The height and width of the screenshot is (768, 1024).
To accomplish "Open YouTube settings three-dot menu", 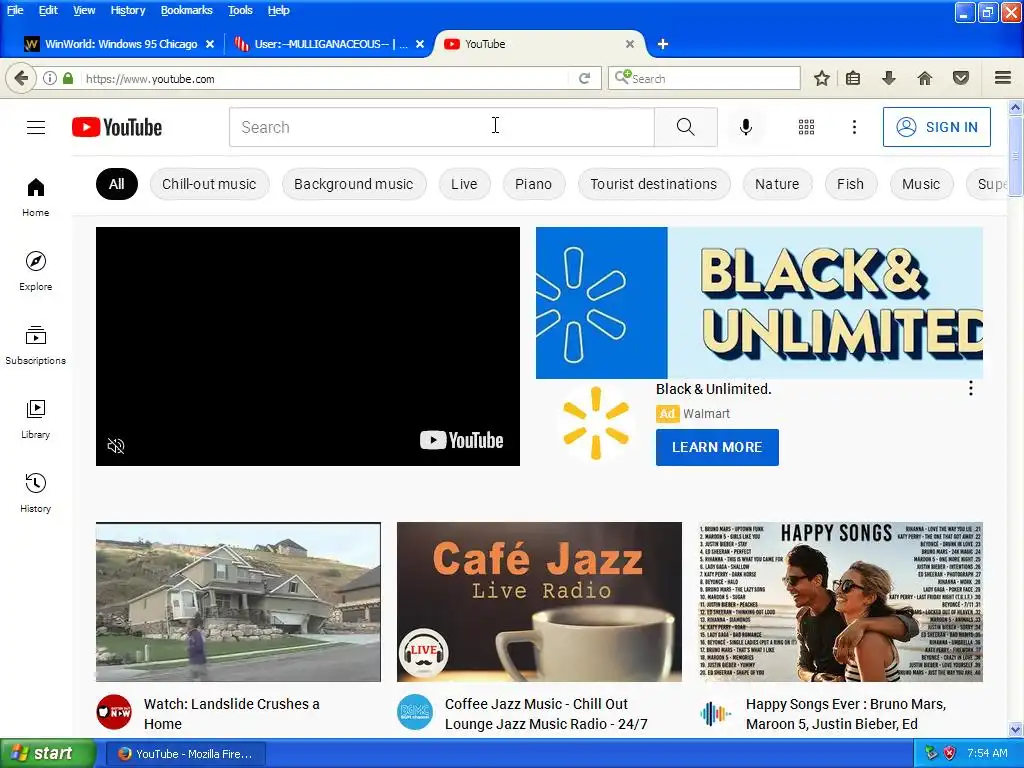I will click(x=854, y=127).
